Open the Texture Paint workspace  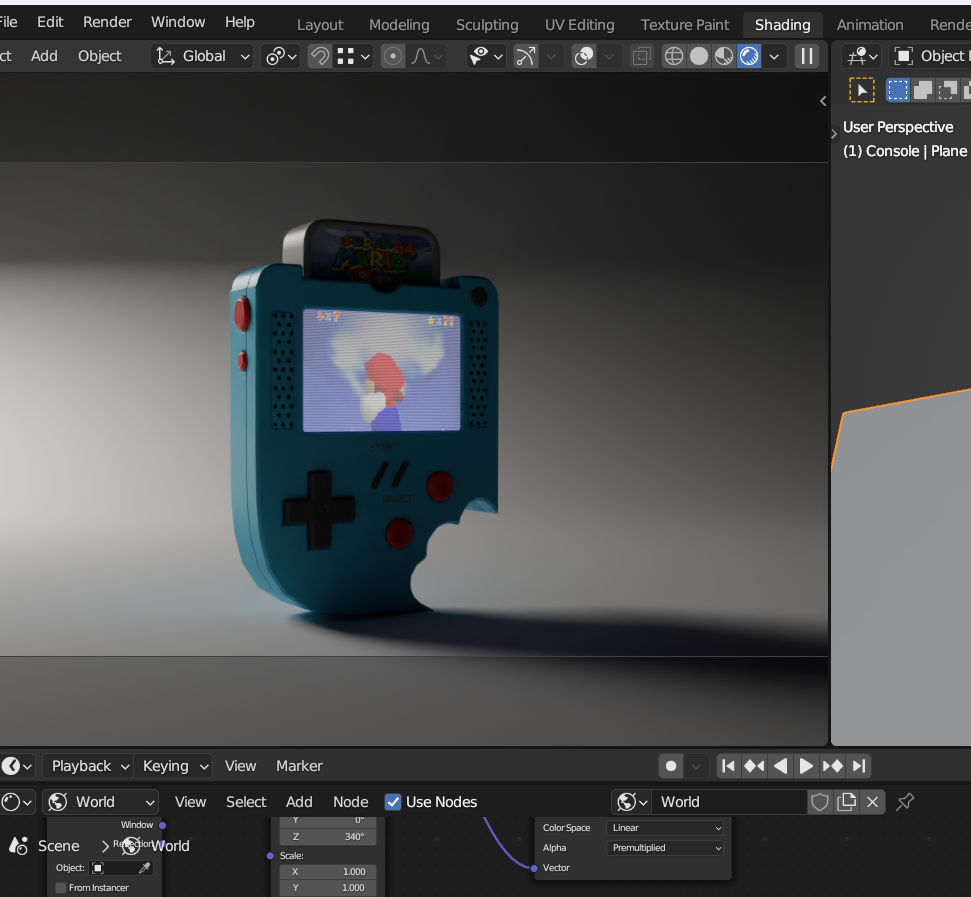(x=685, y=25)
